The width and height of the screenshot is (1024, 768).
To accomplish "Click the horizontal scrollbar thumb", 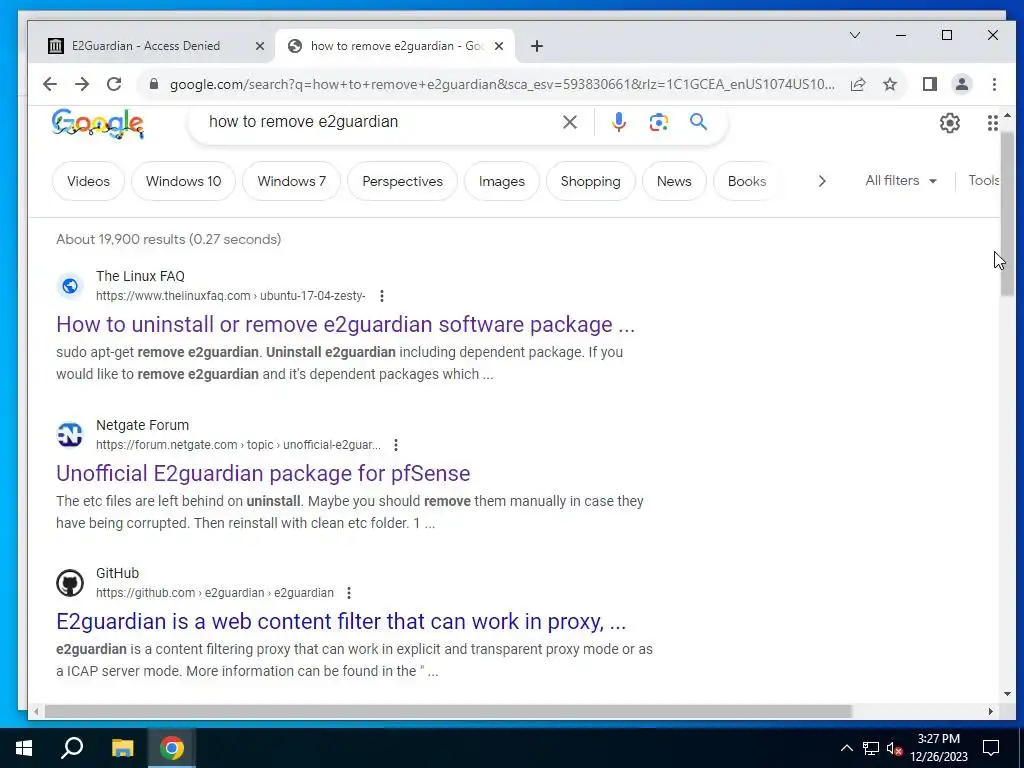I will tap(448, 711).
